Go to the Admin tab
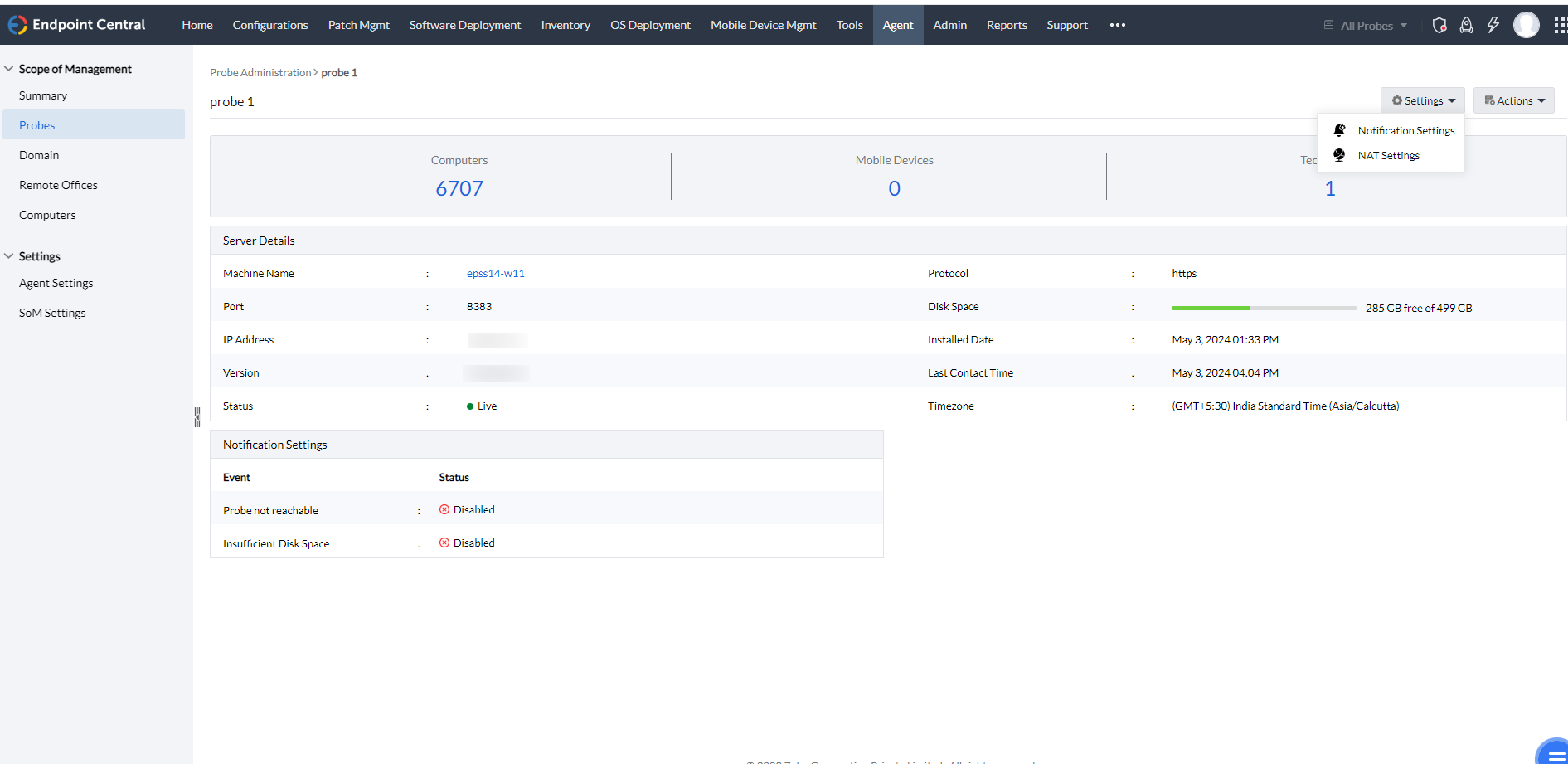The image size is (1568, 764). pos(950,25)
